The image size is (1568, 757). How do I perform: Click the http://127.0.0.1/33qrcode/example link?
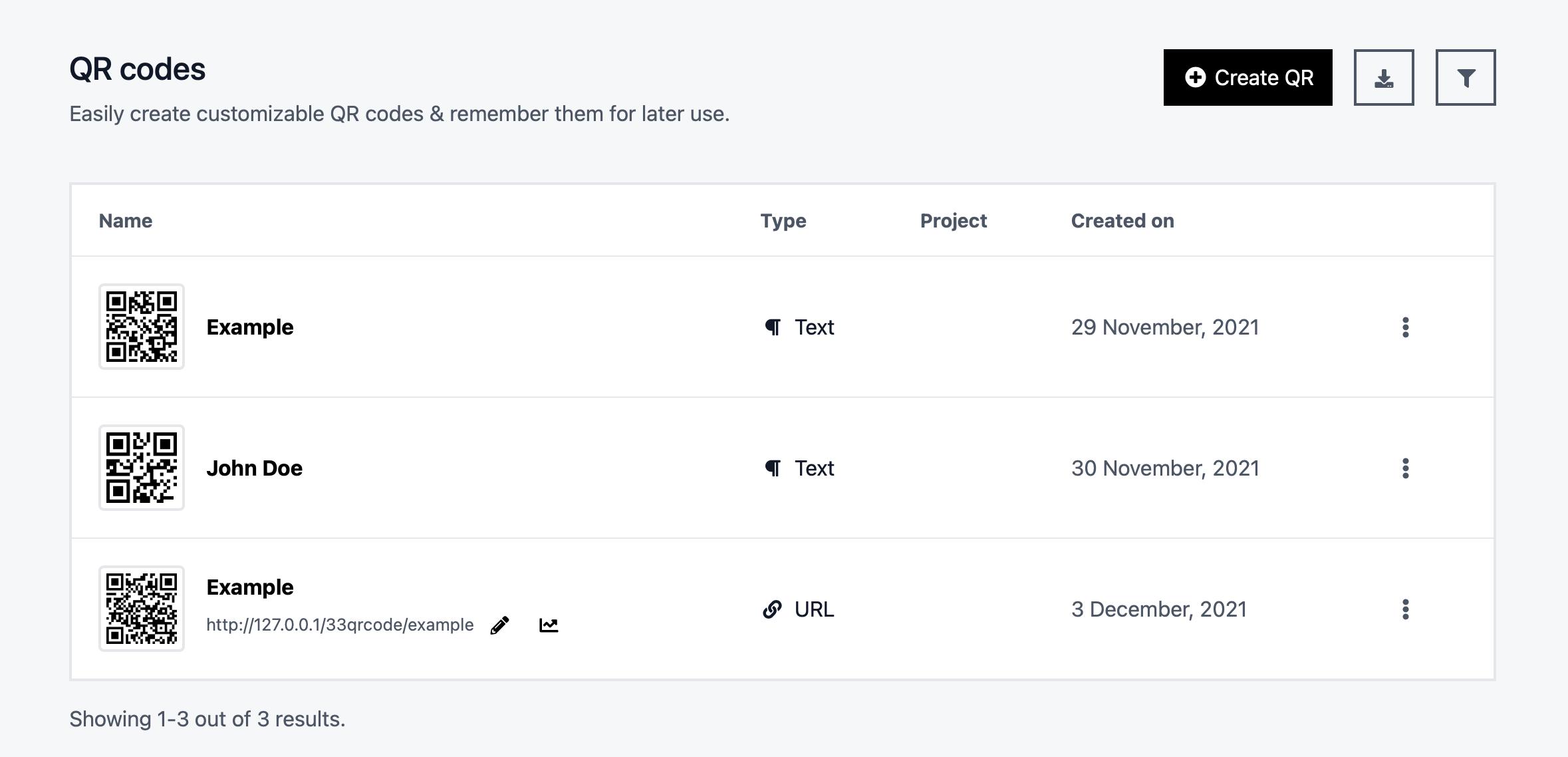click(x=340, y=625)
